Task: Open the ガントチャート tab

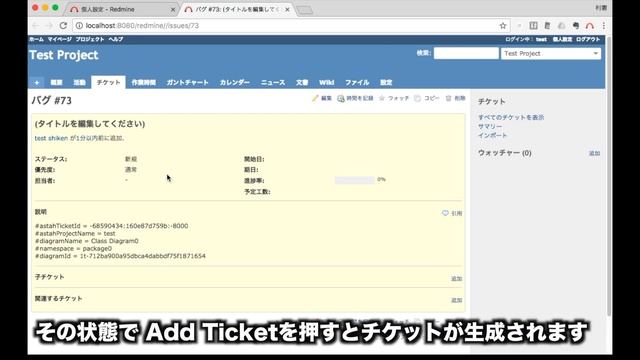Action: click(x=188, y=82)
